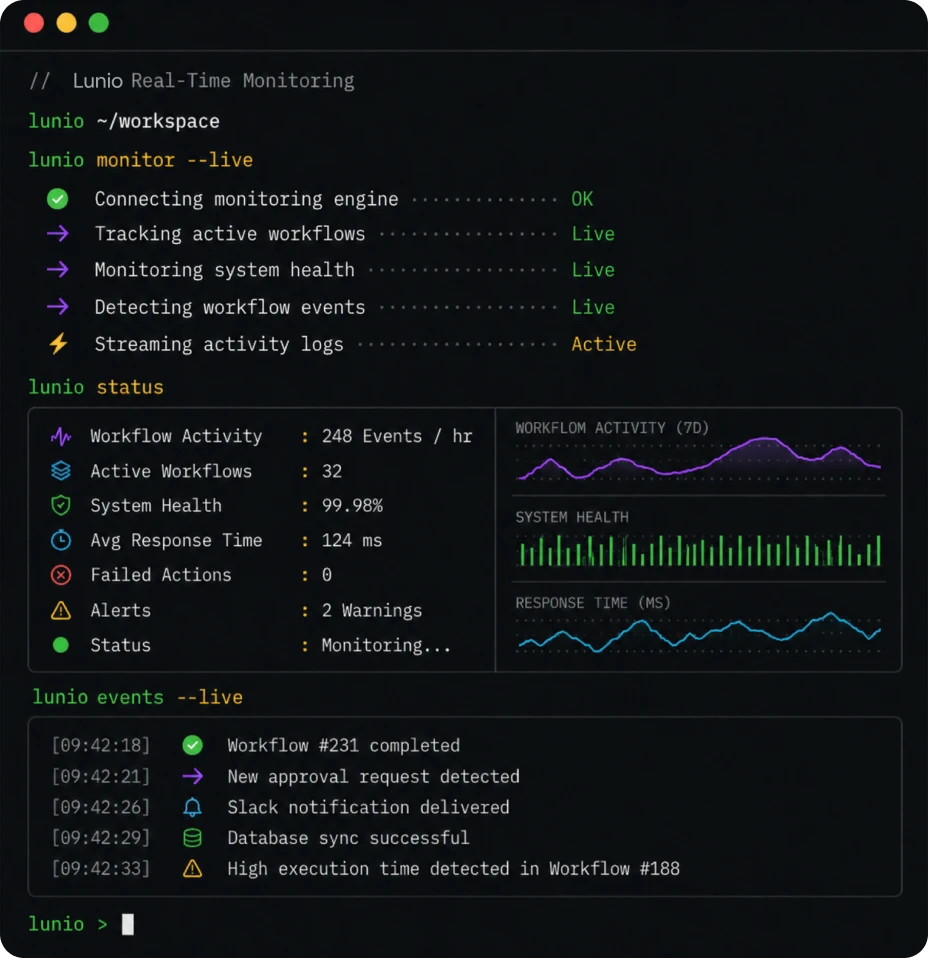Image resolution: width=928 pixels, height=958 pixels.
Task: Click the 'lunio monitor --live' command line
Action: tap(141, 160)
